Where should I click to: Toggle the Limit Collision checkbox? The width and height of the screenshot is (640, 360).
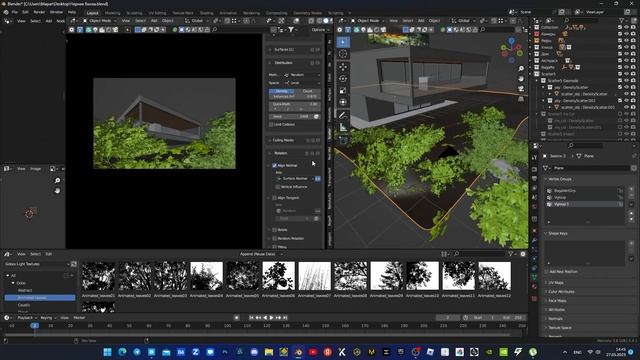[x=271, y=124]
